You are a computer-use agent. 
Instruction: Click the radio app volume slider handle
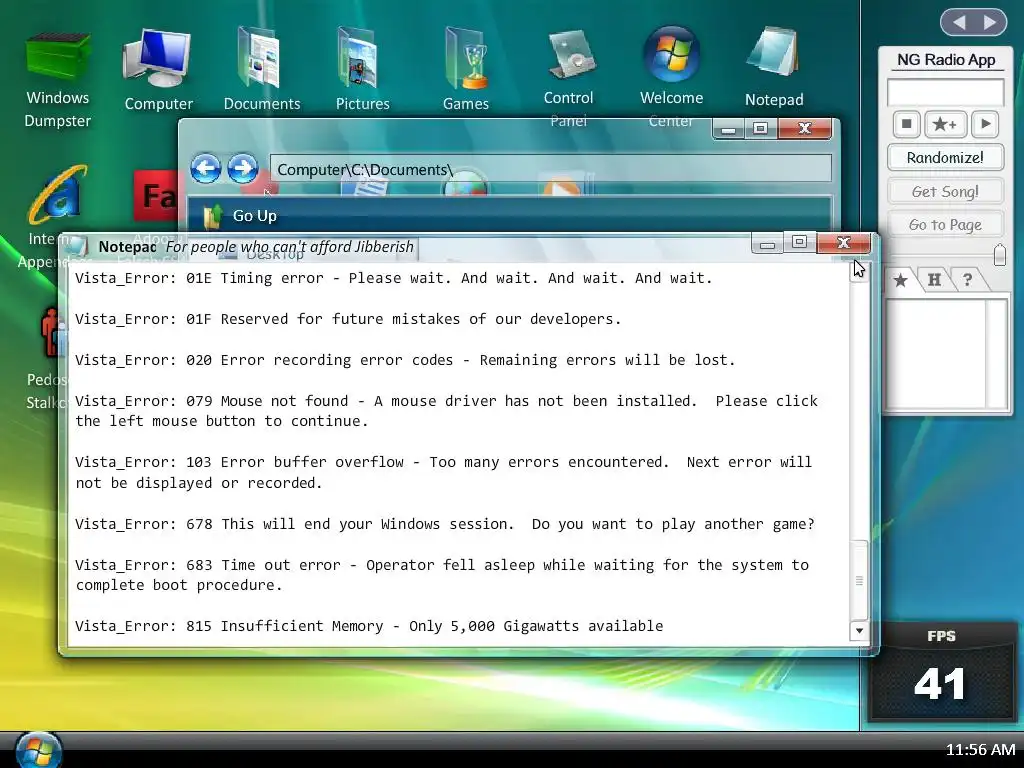(999, 255)
